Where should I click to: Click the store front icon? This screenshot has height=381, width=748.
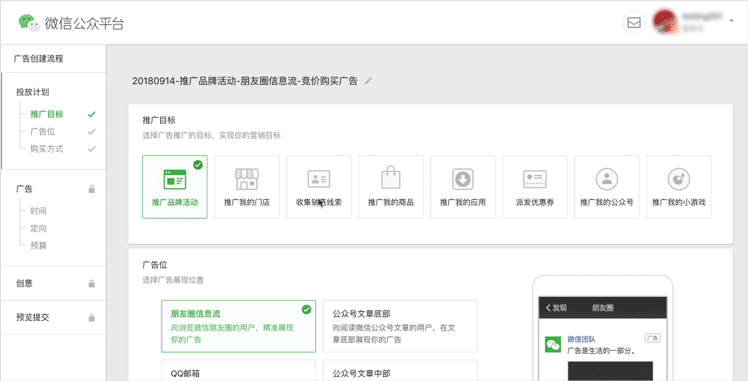click(247, 179)
